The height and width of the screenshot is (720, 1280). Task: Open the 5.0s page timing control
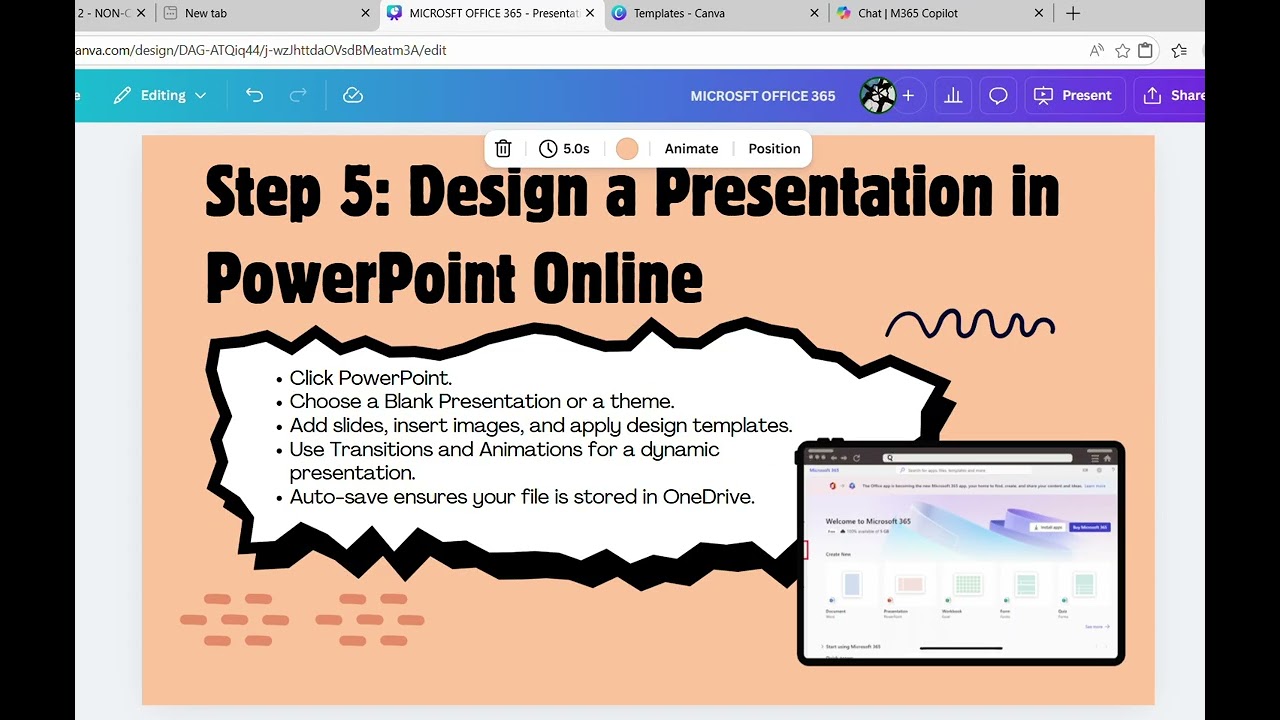(x=564, y=149)
